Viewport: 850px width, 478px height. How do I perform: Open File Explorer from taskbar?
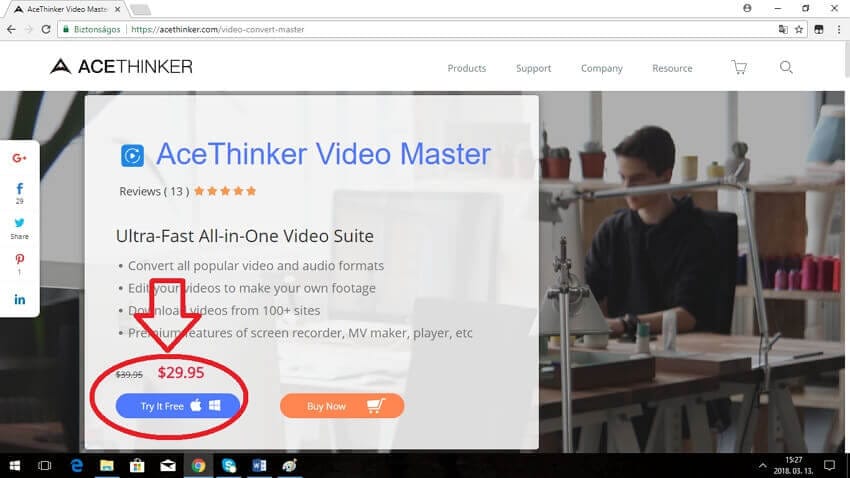click(107, 466)
